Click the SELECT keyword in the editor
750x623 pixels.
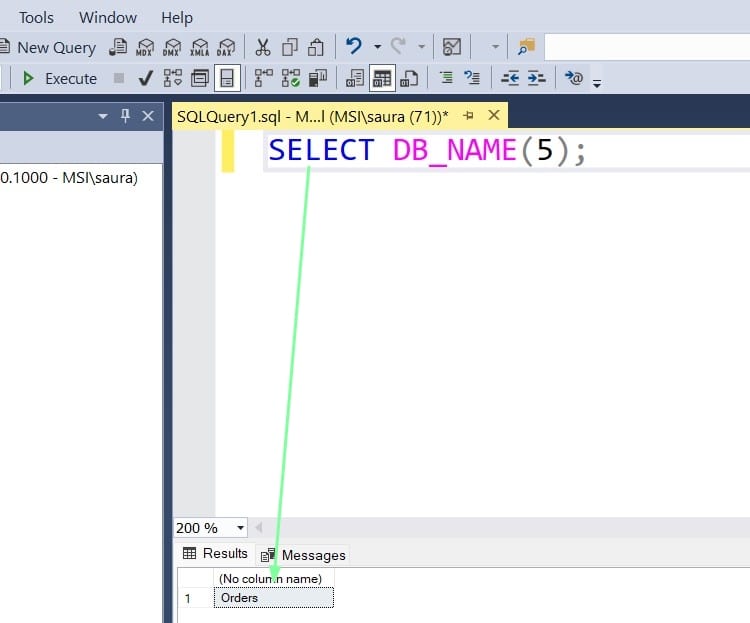point(321,150)
